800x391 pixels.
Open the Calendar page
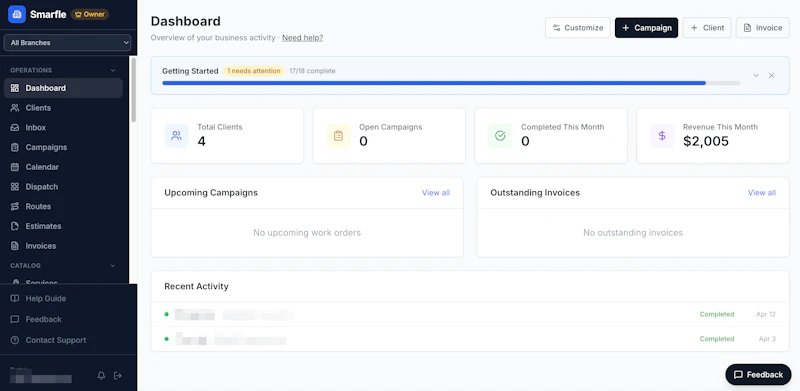pos(63,167)
